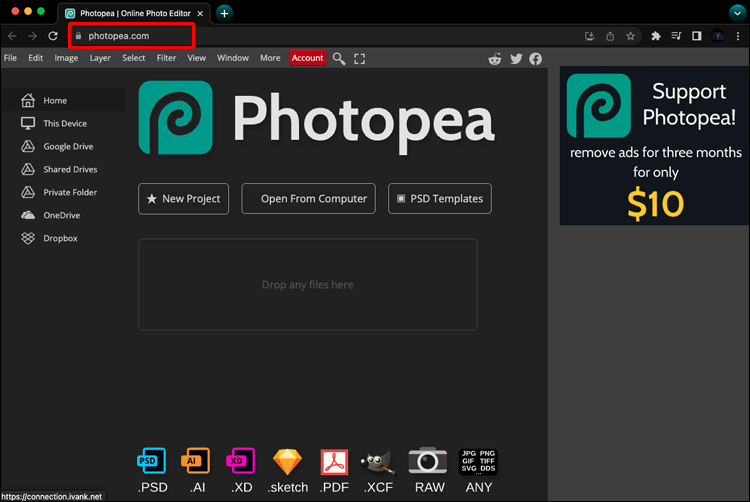Image resolution: width=750 pixels, height=502 pixels.
Task: Open Photopea's Reddit page icon
Action: [495, 59]
